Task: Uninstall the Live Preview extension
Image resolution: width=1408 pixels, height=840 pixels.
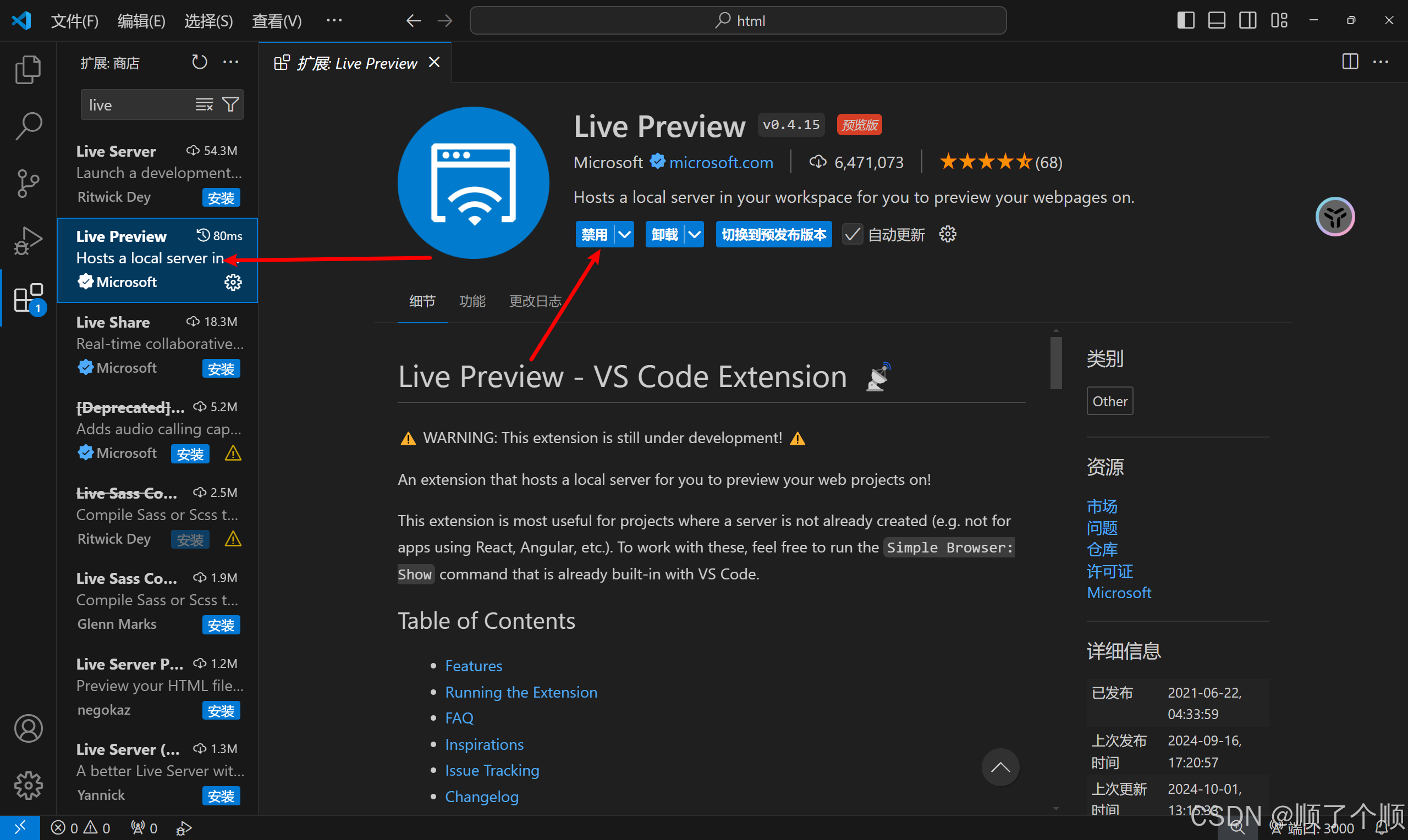Action: coord(664,234)
